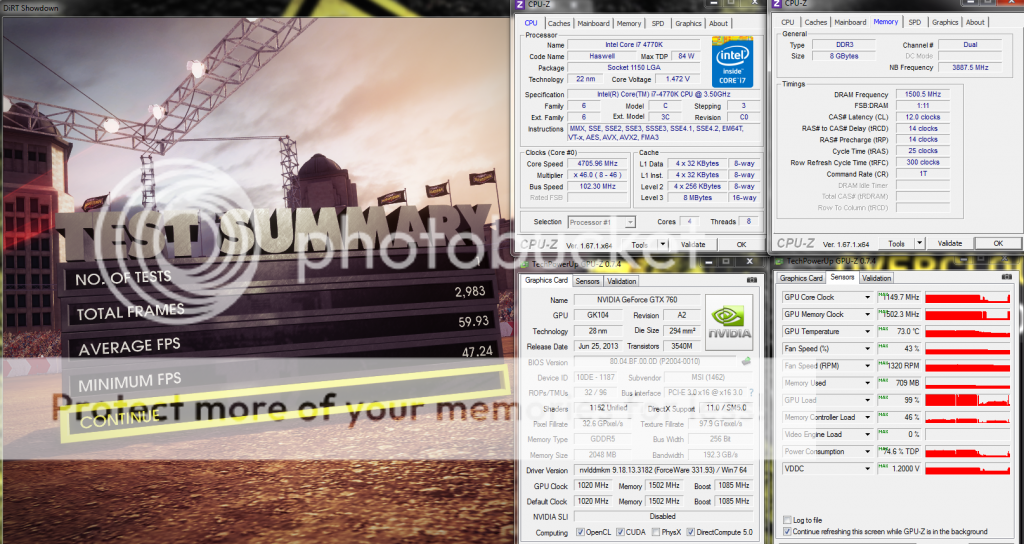The height and width of the screenshot is (544, 1024).
Task: Switch to the Caches tab in left CPU-Z
Action: (x=559, y=23)
